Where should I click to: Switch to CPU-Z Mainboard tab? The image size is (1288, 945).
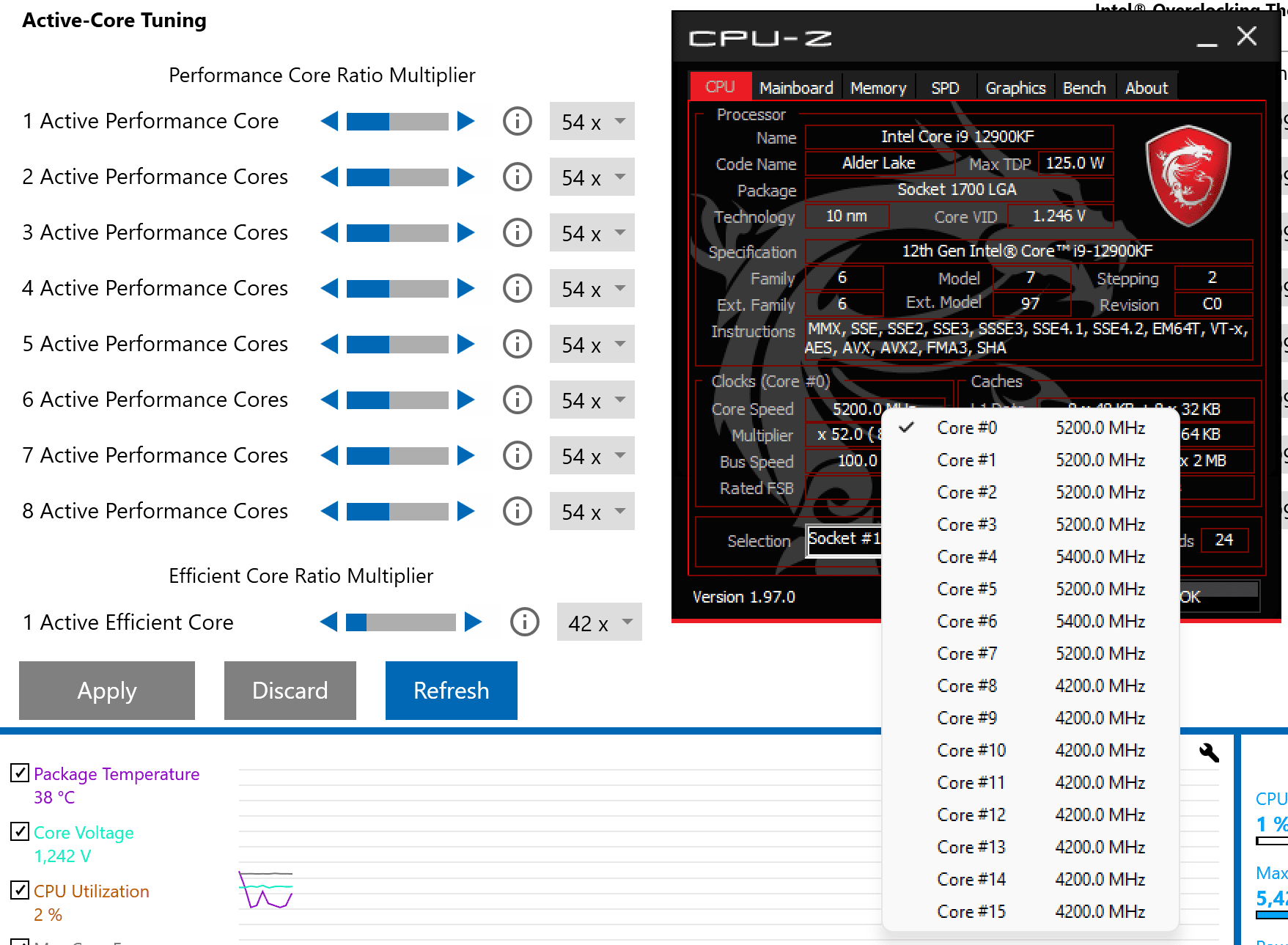[796, 87]
